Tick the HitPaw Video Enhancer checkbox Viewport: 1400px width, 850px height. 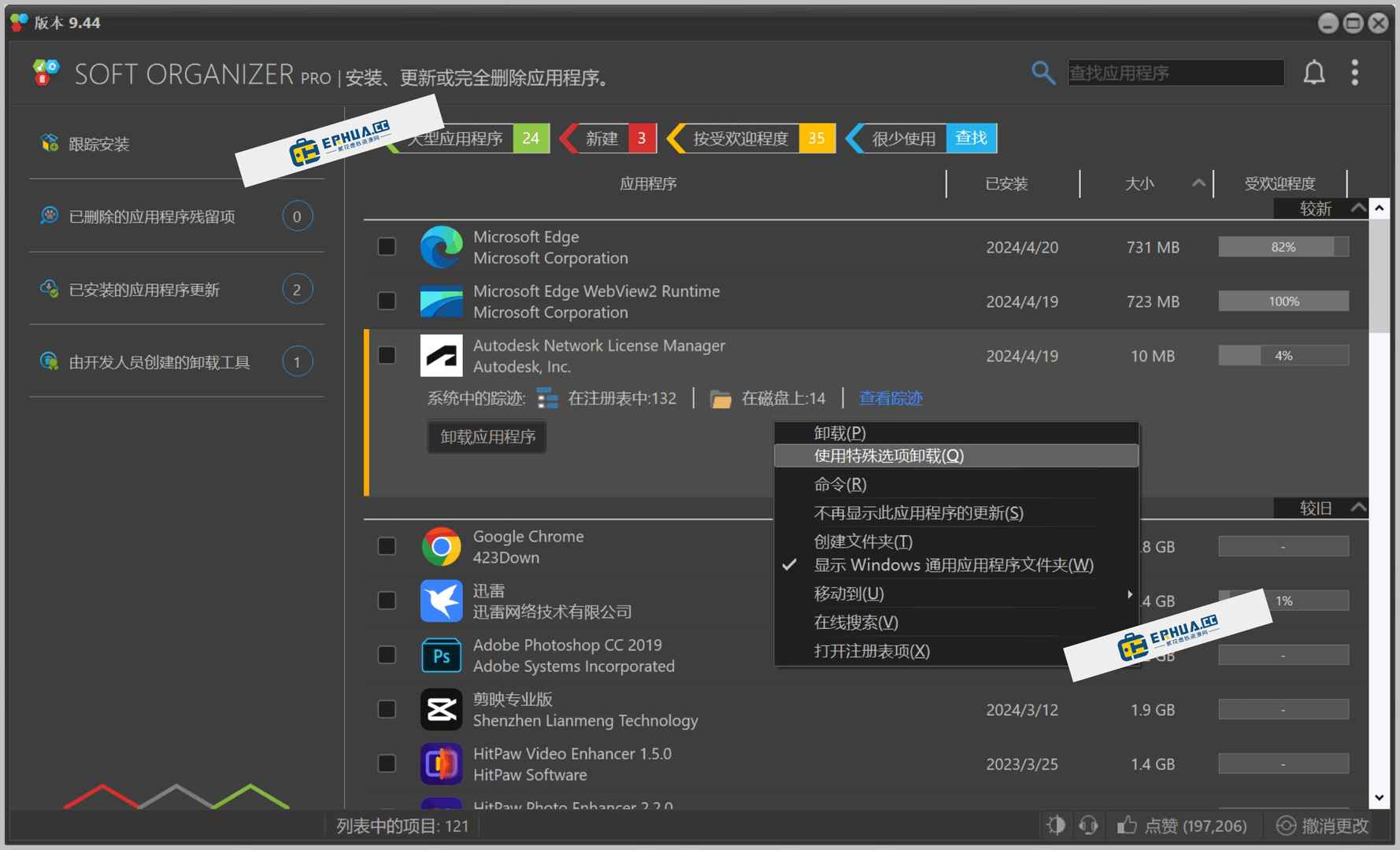[x=387, y=763]
